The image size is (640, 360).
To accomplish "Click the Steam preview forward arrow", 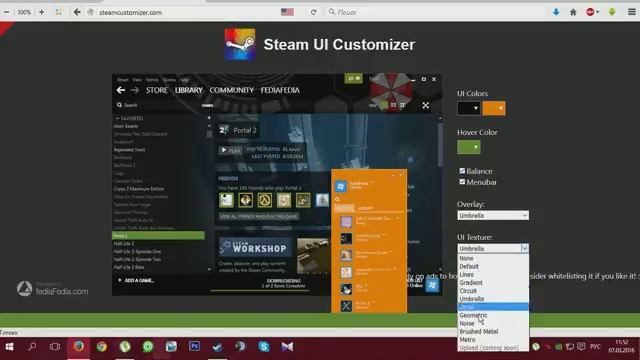I will click(135, 90).
